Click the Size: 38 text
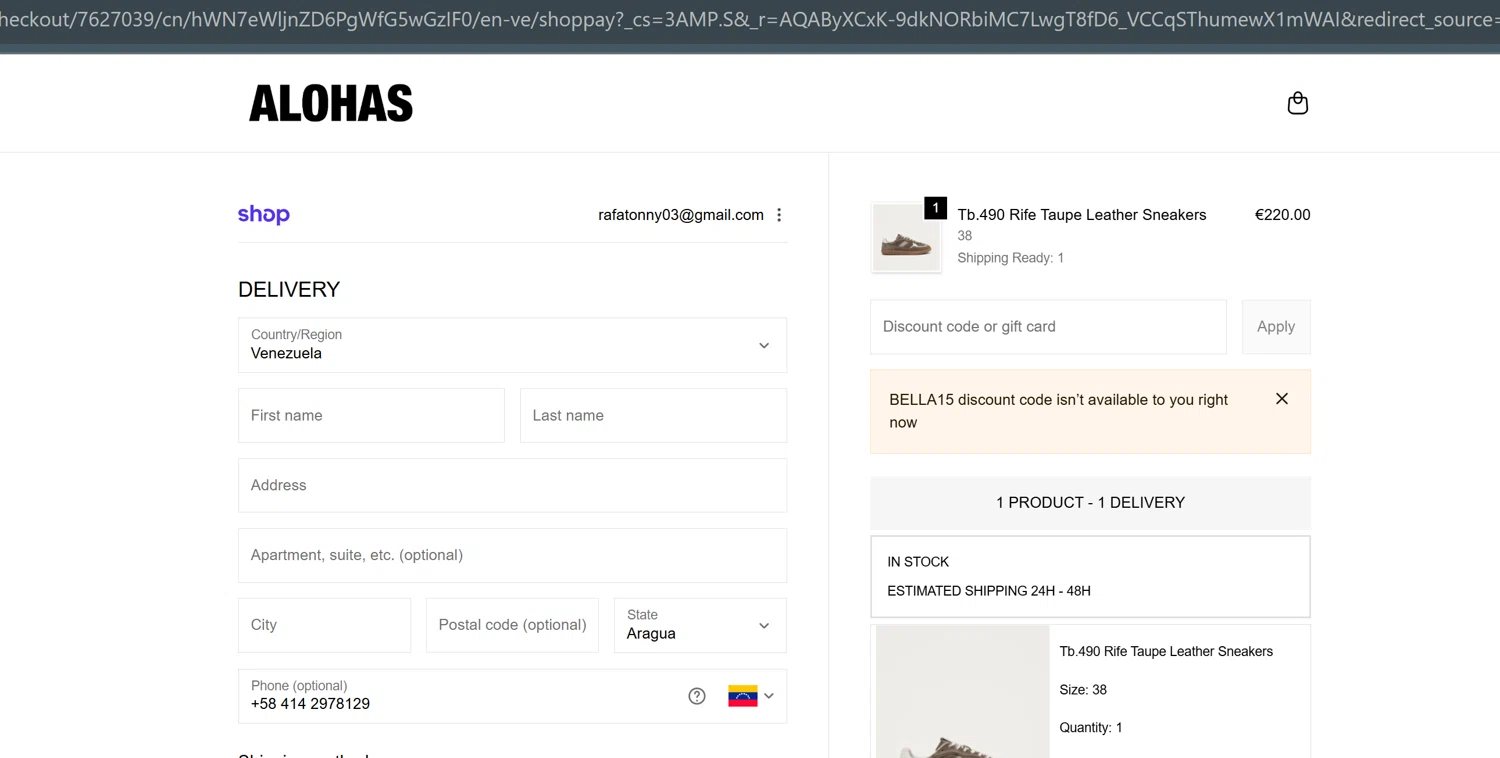The width and height of the screenshot is (1500, 758). click(1083, 690)
